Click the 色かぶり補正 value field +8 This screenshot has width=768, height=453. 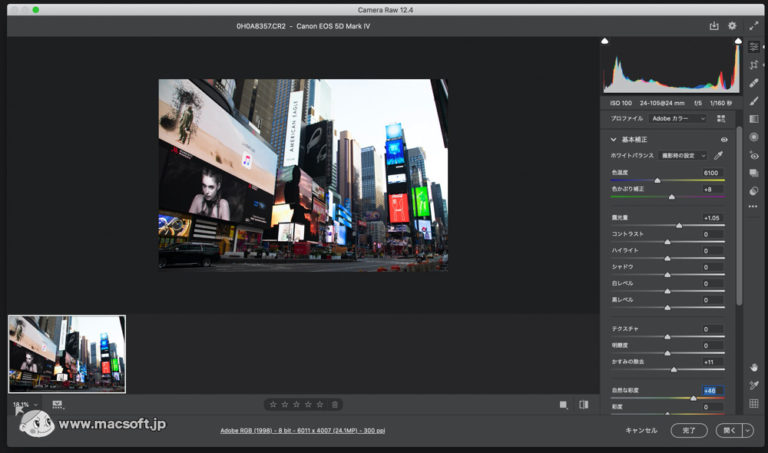click(x=712, y=189)
